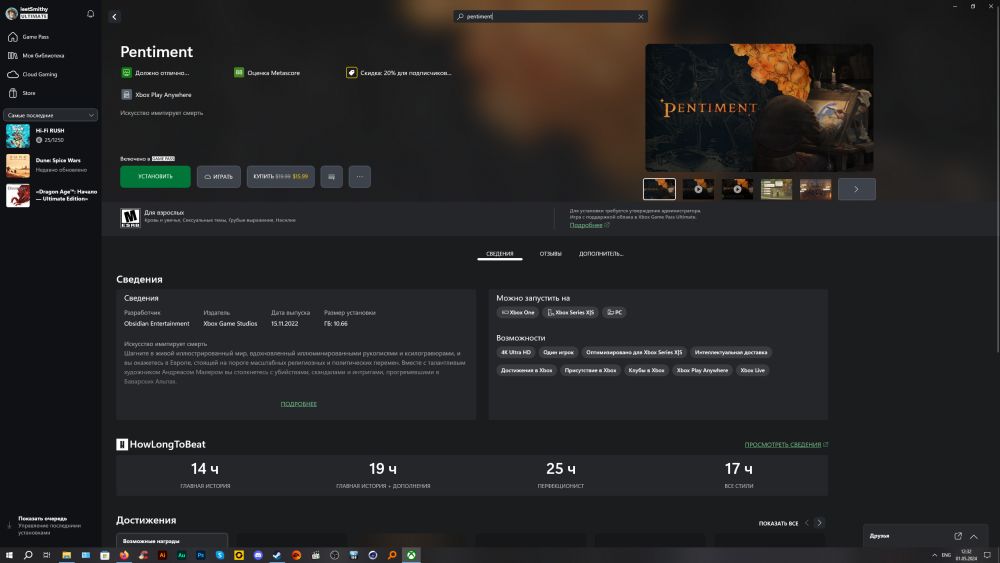The image size is (1000, 563).
Task: Open Cloud Gaming in the sidebar
Action: pos(40,74)
